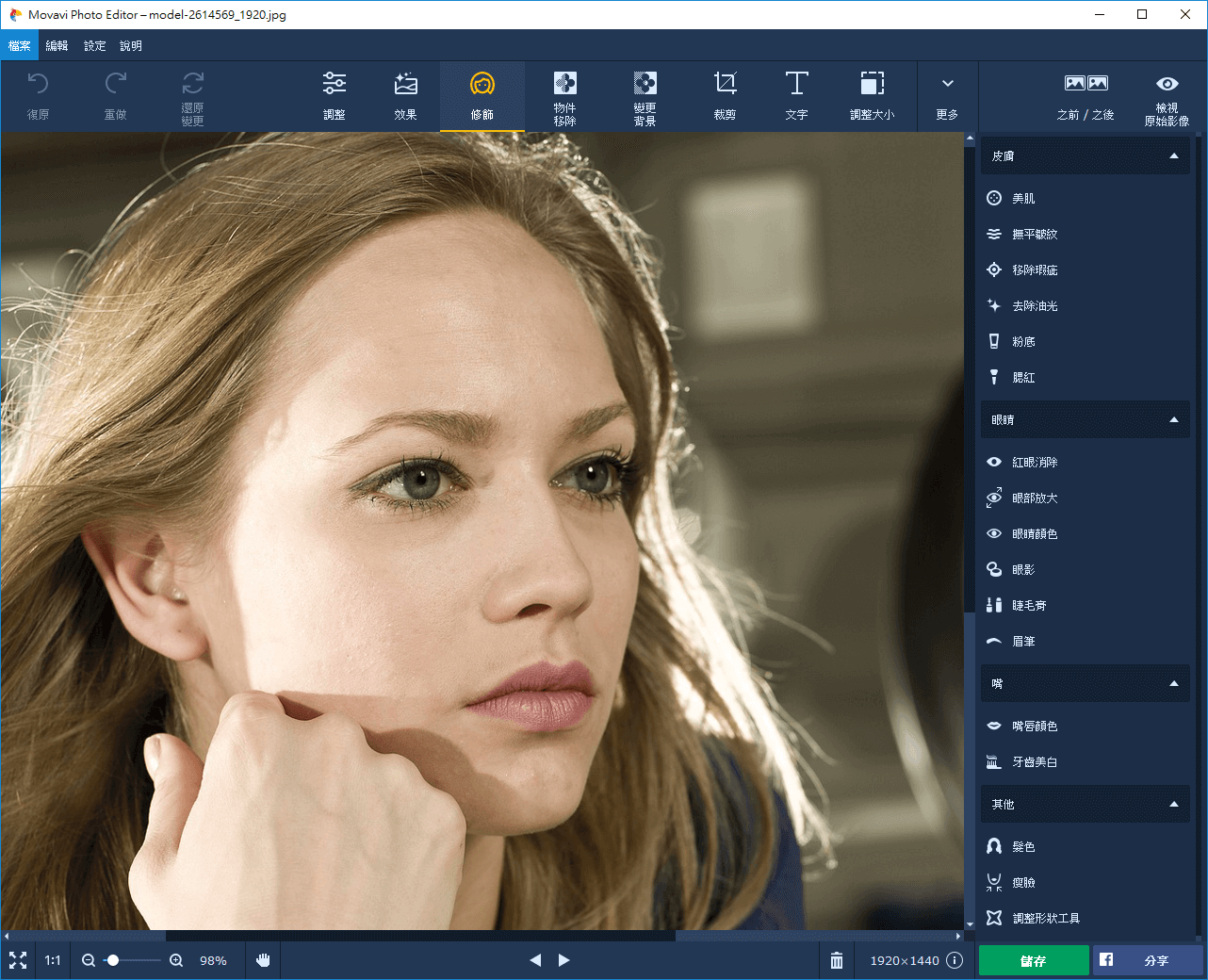Toggle 檢視原始影像 view original image
Viewport: 1208px width, 980px height.
click(x=1167, y=96)
